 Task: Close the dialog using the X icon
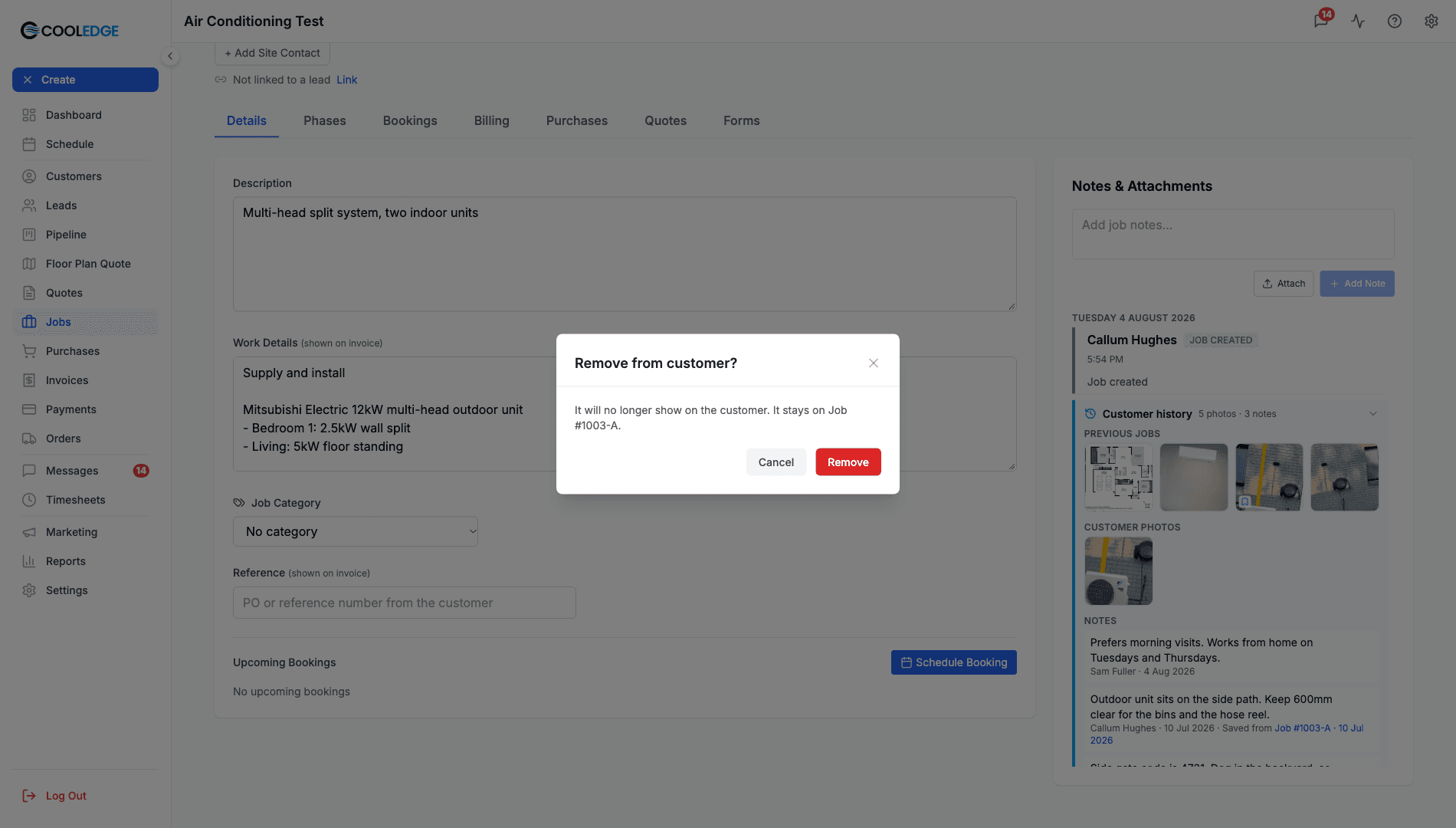[874, 363]
